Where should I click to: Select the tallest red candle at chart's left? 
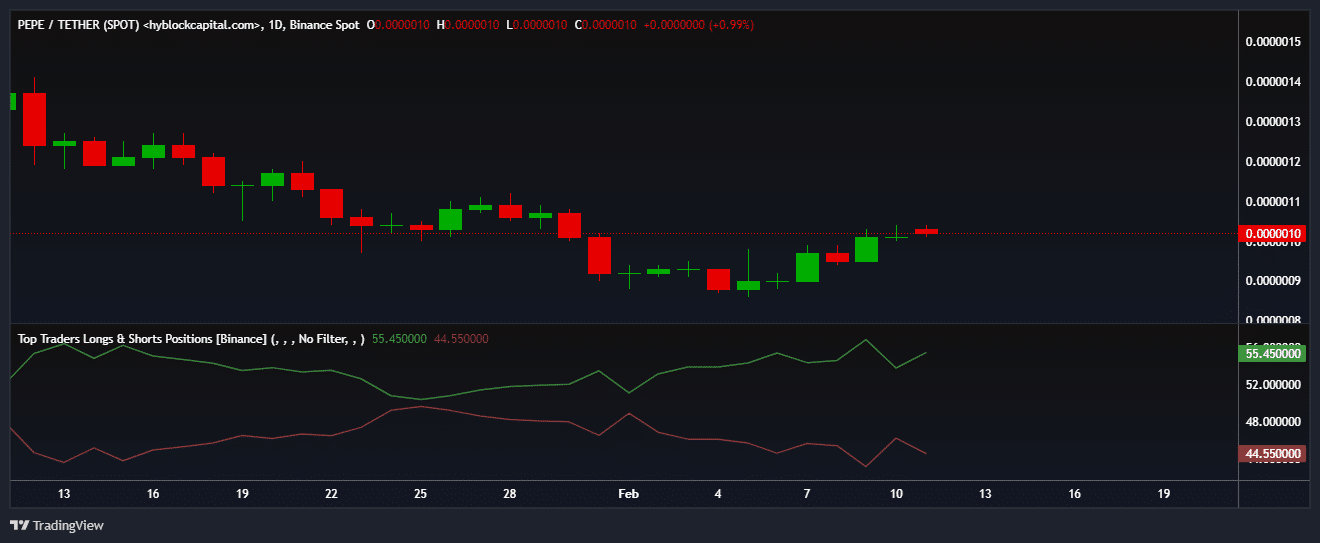[x=35, y=119]
